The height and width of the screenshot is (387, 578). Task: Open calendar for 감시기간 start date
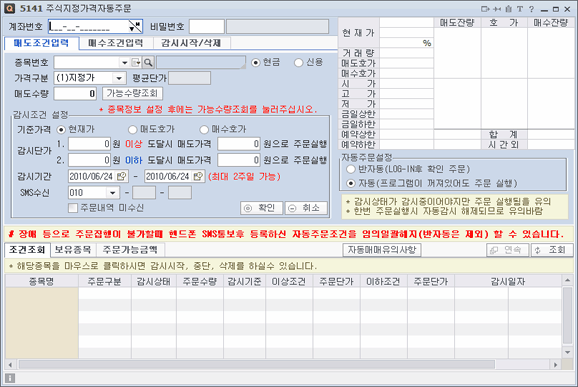pyautogui.click(x=122, y=176)
